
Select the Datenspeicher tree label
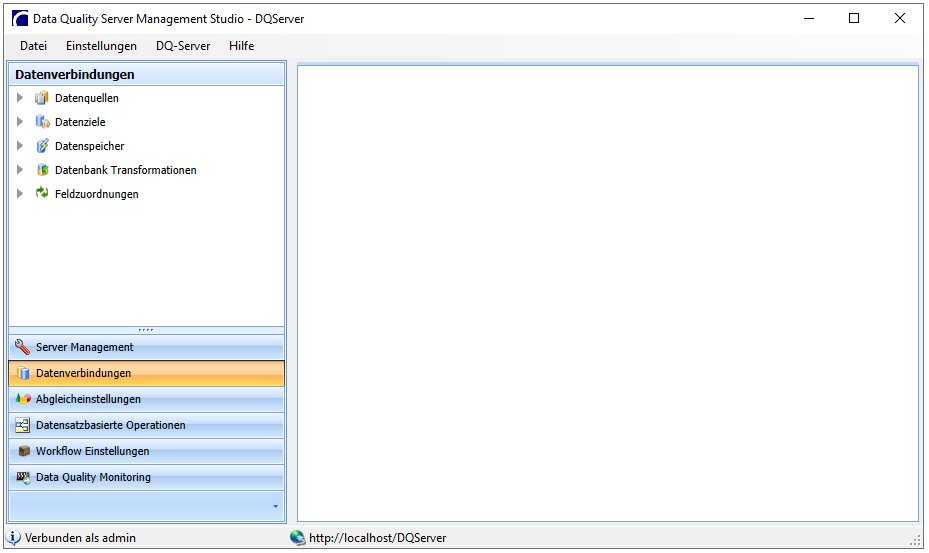(x=89, y=146)
